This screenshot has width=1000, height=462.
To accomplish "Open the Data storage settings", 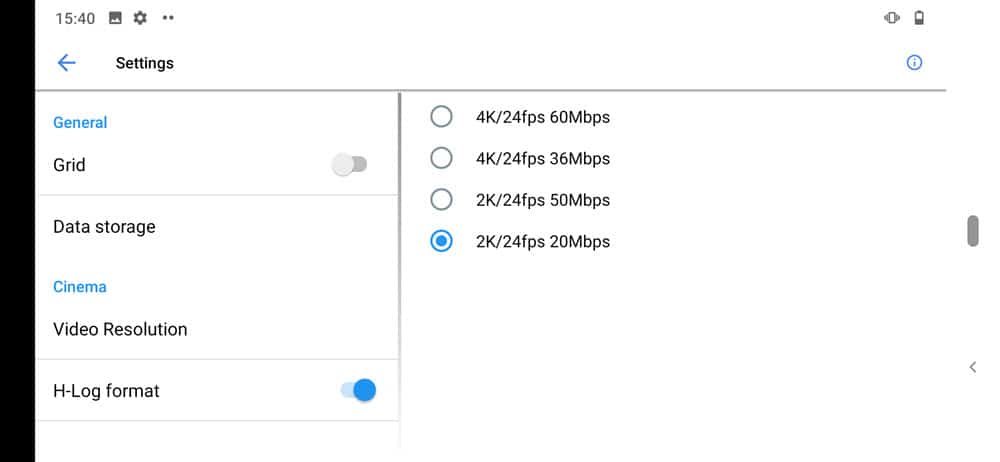I will click(x=104, y=227).
